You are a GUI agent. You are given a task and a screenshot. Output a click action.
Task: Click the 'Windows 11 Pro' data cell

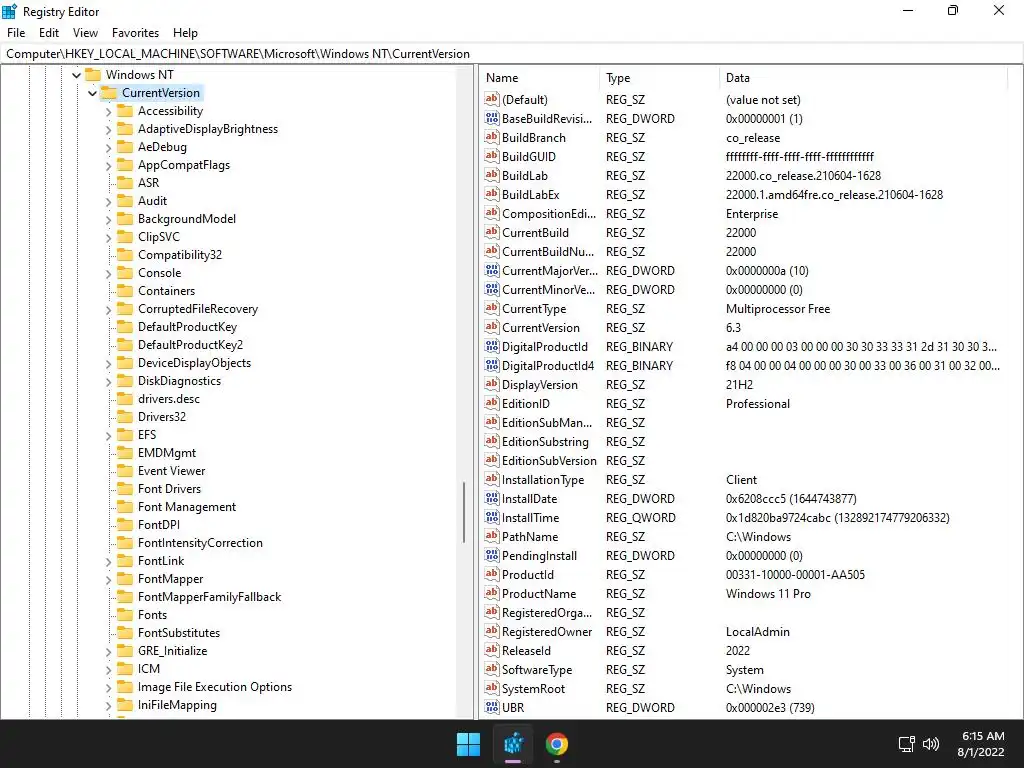point(768,594)
